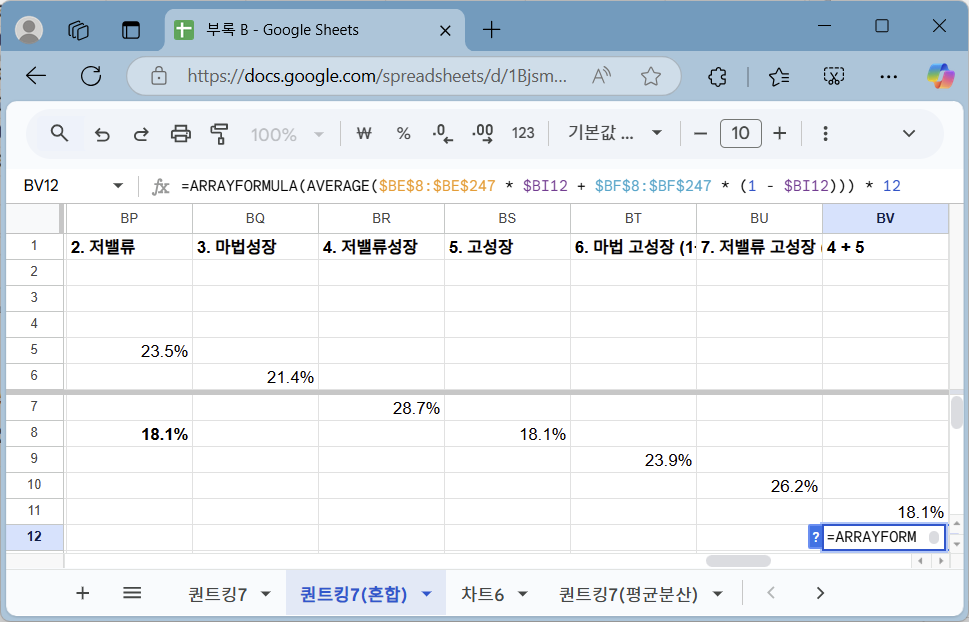This screenshot has width=969, height=622.
Task: Switch to the 퀀트킹7(평균분산) sheet tab
Action: 628,595
